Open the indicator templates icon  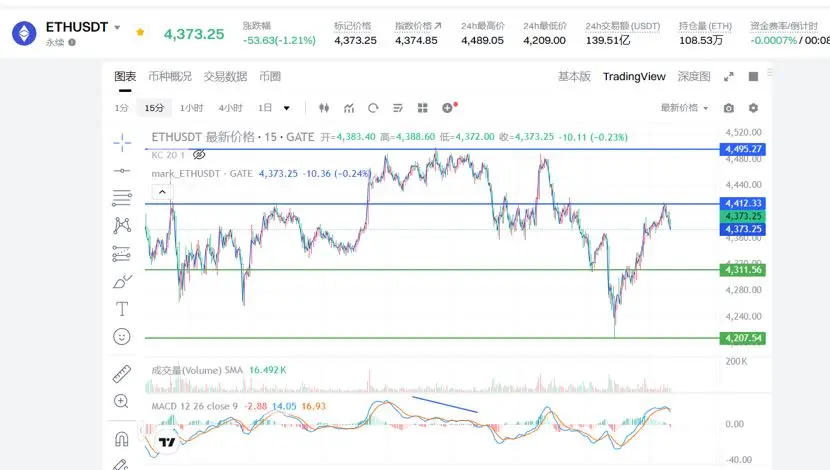398,108
